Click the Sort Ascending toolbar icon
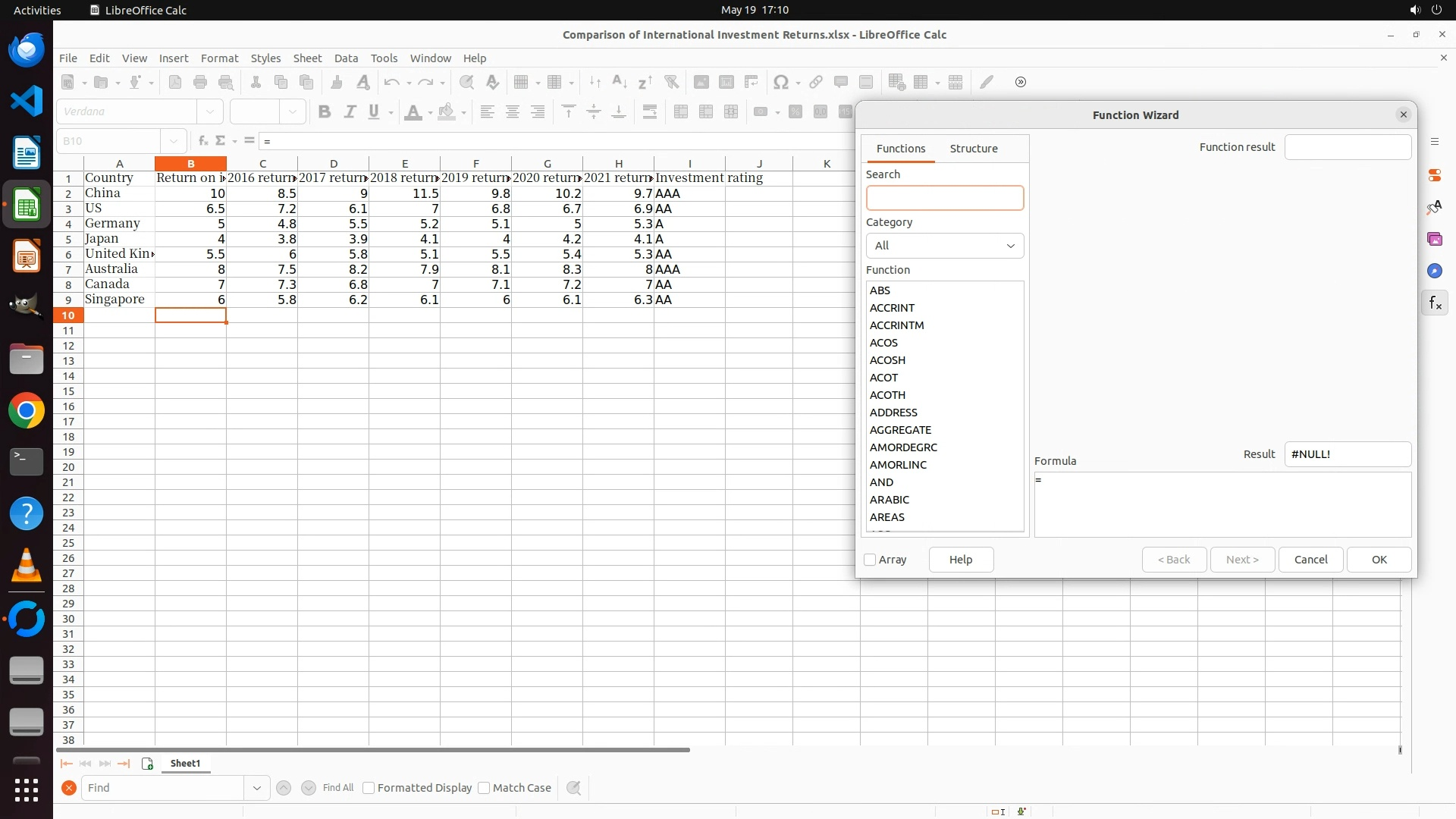 coord(619,82)
